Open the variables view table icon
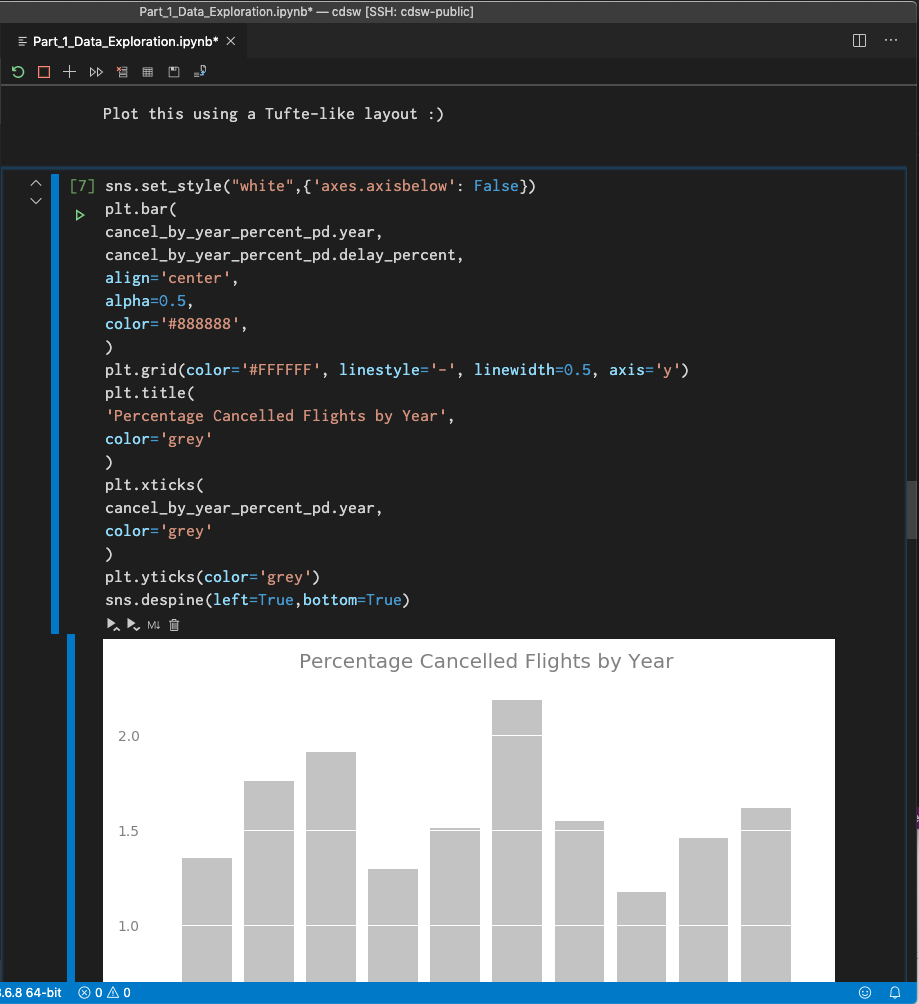The width and height of the screenshot is (919, 1004). (x=147, y=71)
